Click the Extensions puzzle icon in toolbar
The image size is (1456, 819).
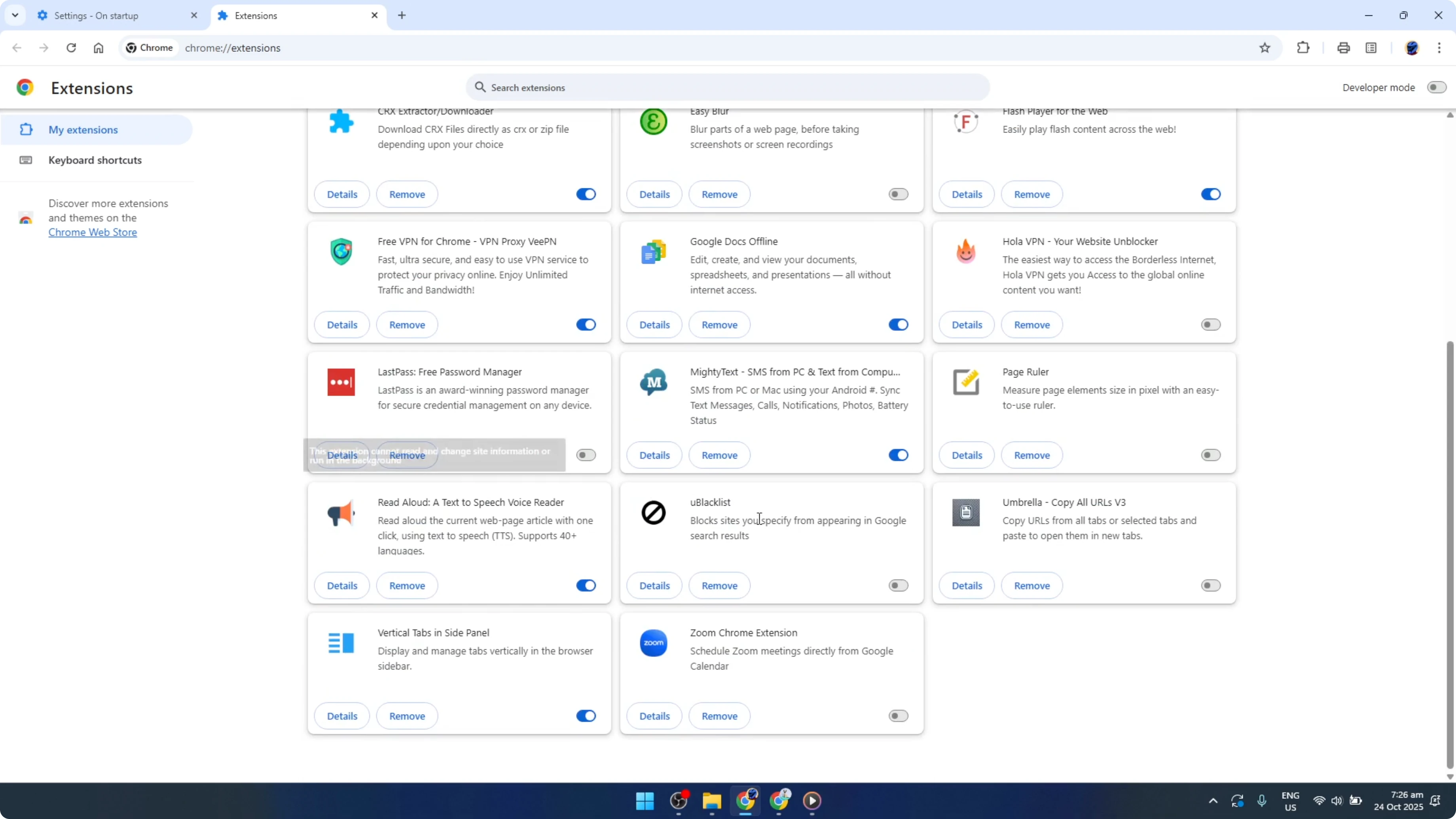1303,47
